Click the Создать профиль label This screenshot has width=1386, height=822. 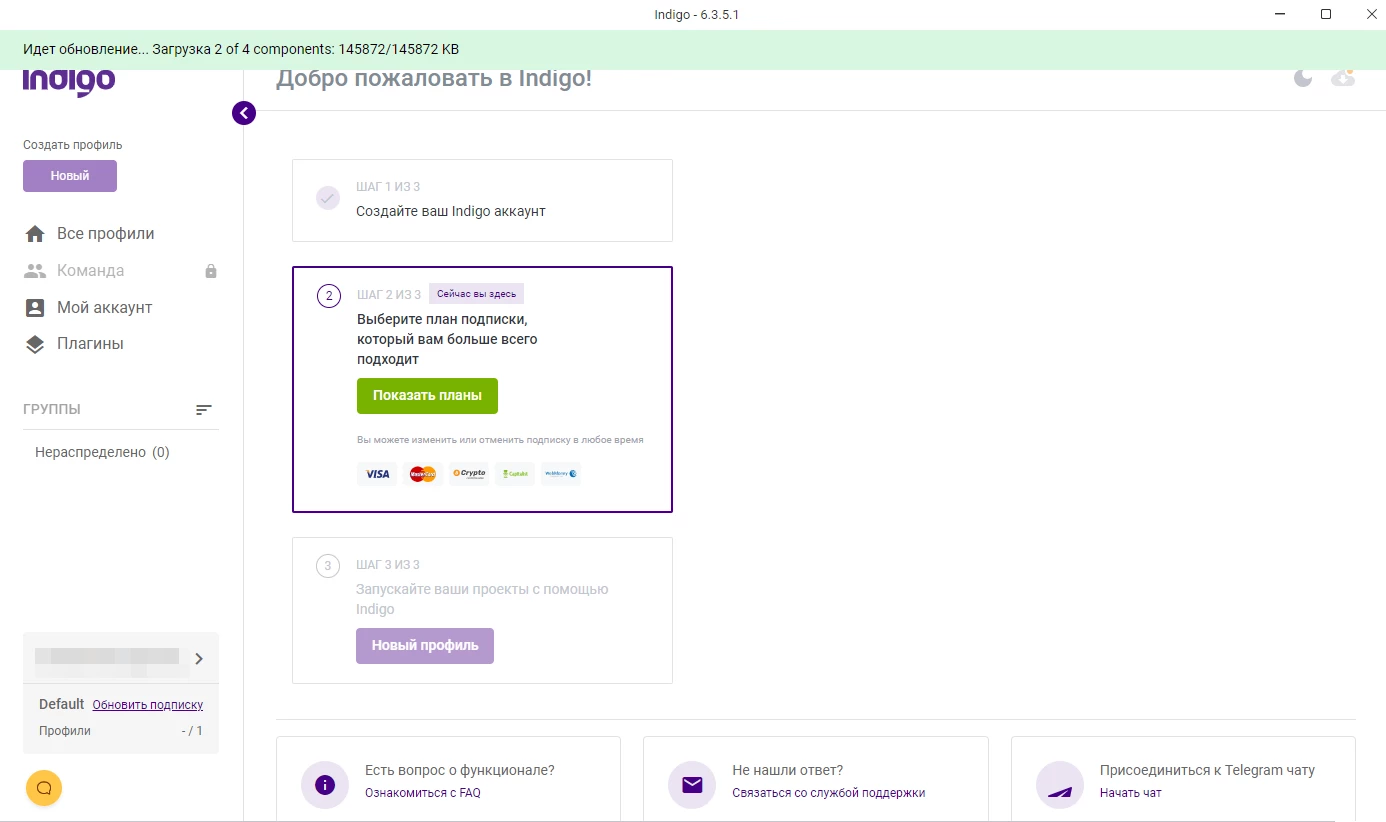[x=73, y=145]
